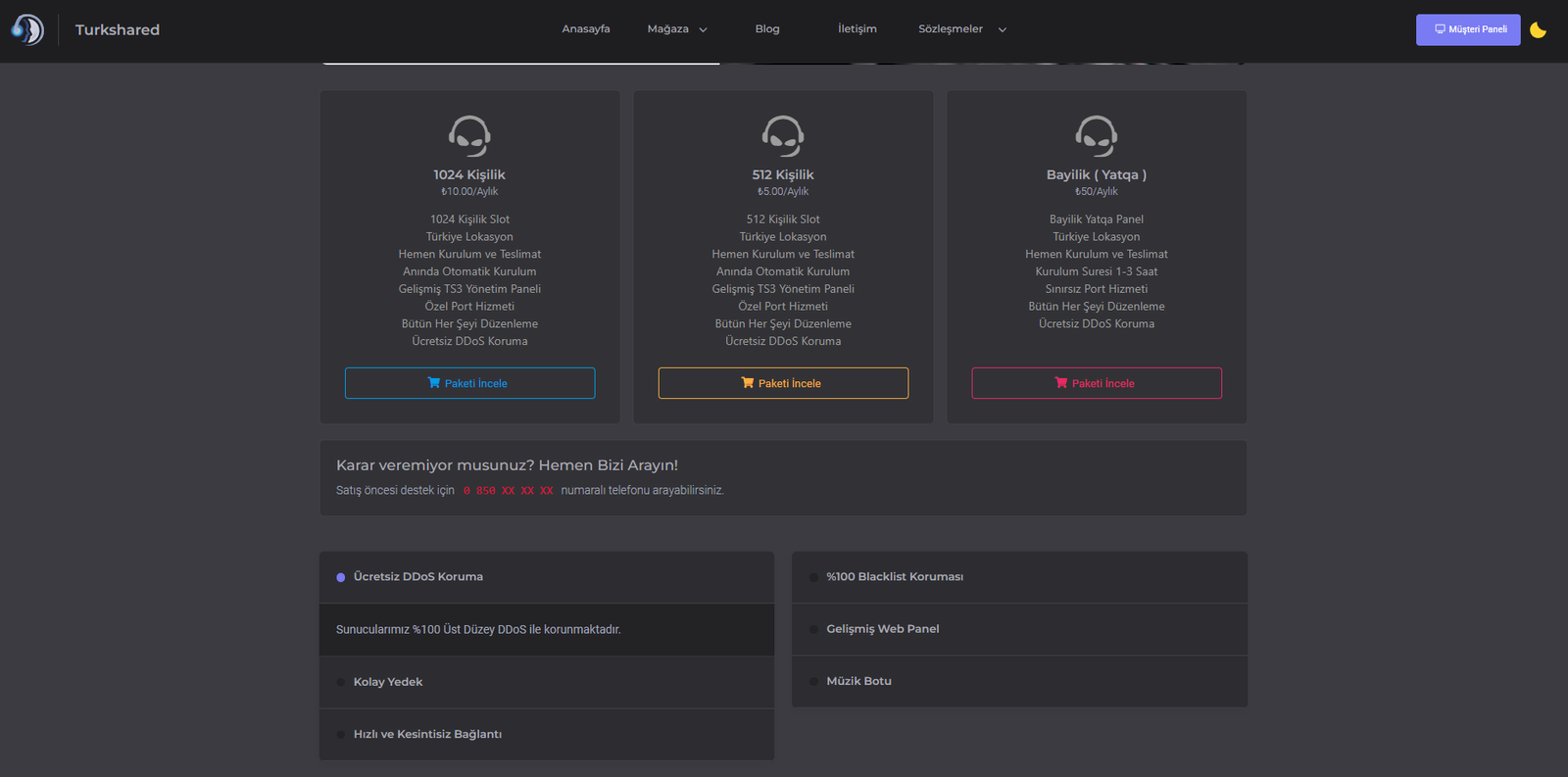
Task: Click cart icon in red Paketi İncele button
Action: pos(1061,383)
